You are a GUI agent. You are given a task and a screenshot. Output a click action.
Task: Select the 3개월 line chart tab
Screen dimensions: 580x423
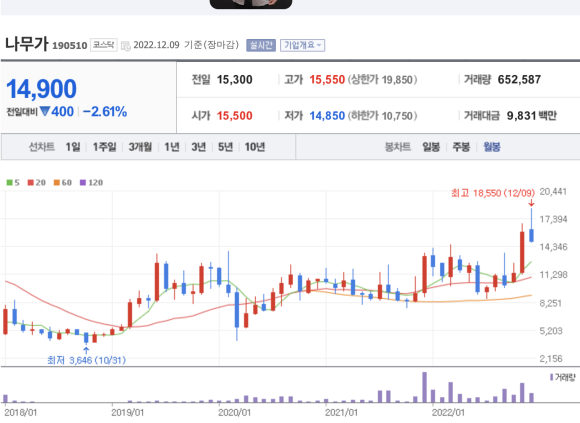(140, 147)
